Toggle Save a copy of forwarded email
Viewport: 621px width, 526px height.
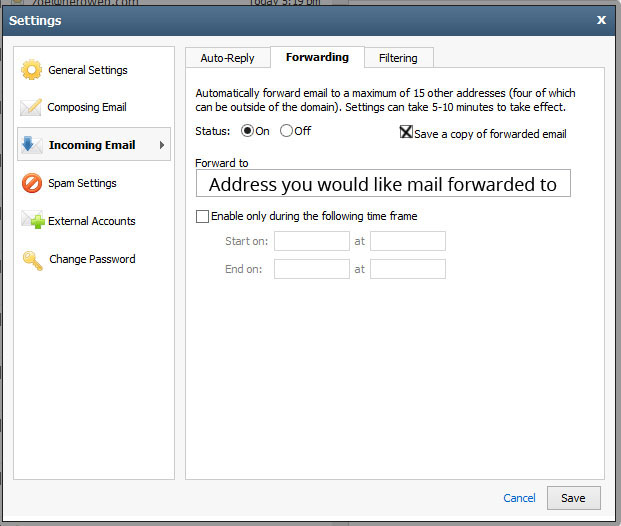(406, 132)
